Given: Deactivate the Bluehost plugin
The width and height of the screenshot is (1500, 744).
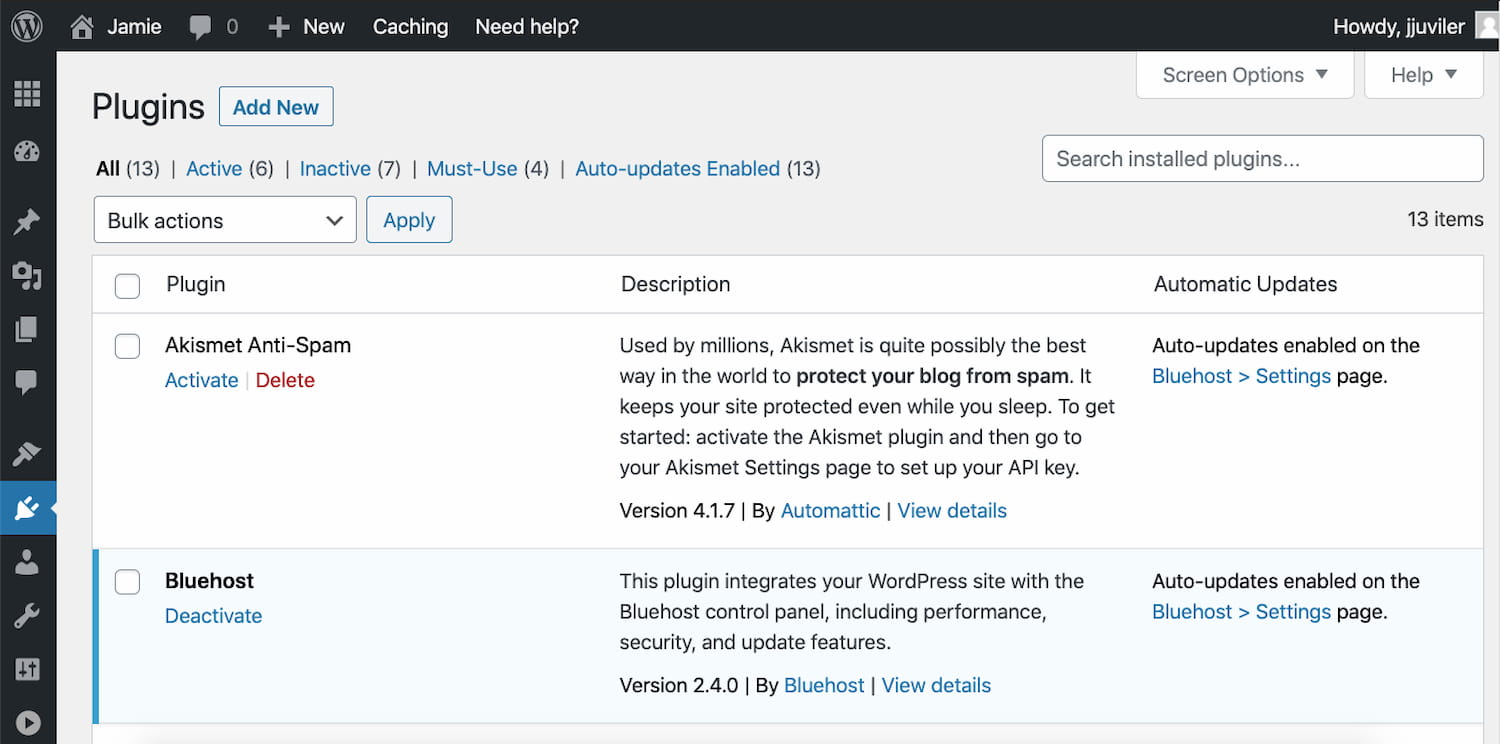Looking at the screenshot, I should [213, 616].
